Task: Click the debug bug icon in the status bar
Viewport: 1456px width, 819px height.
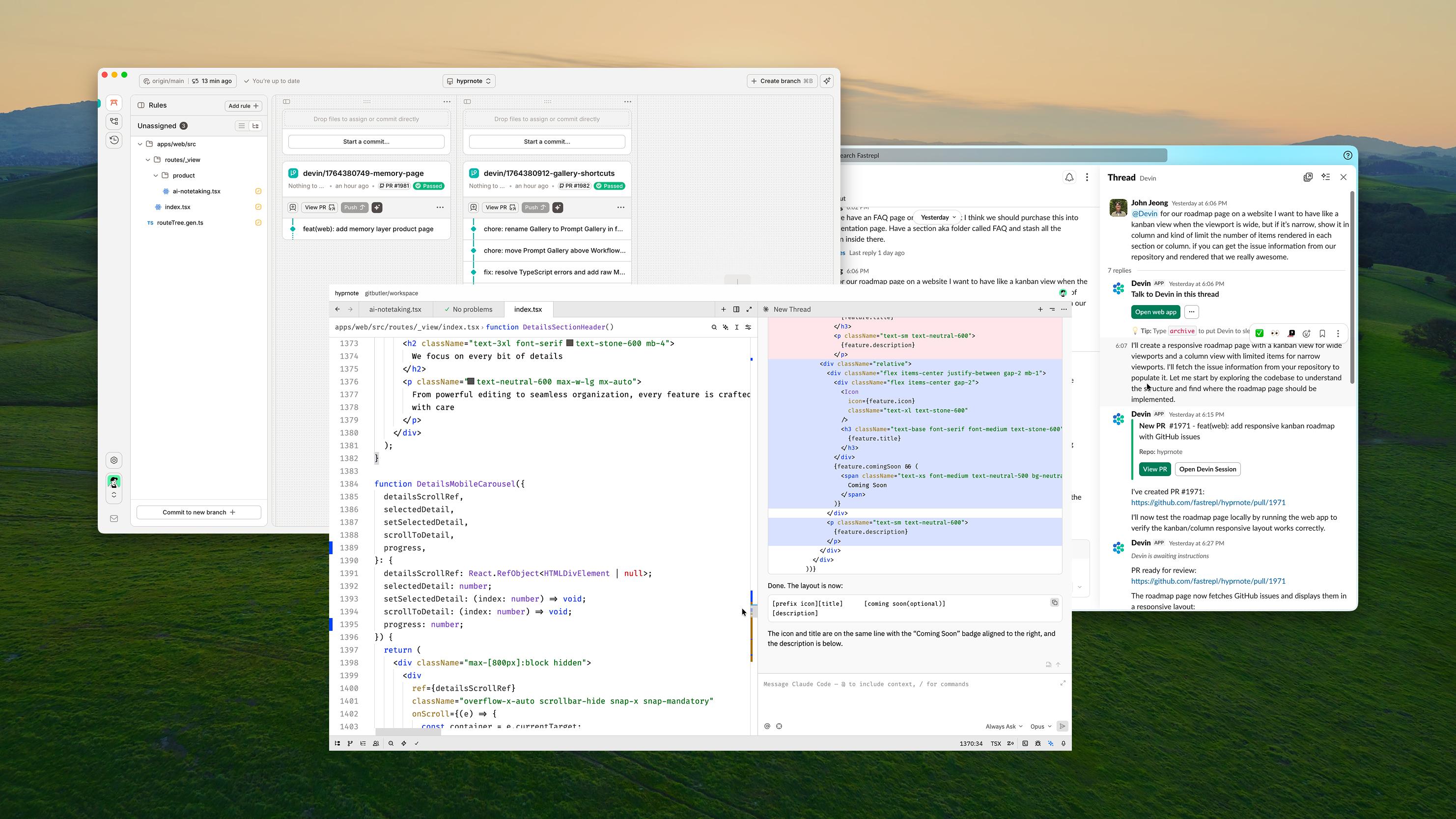Action: tap(1038, 744)
